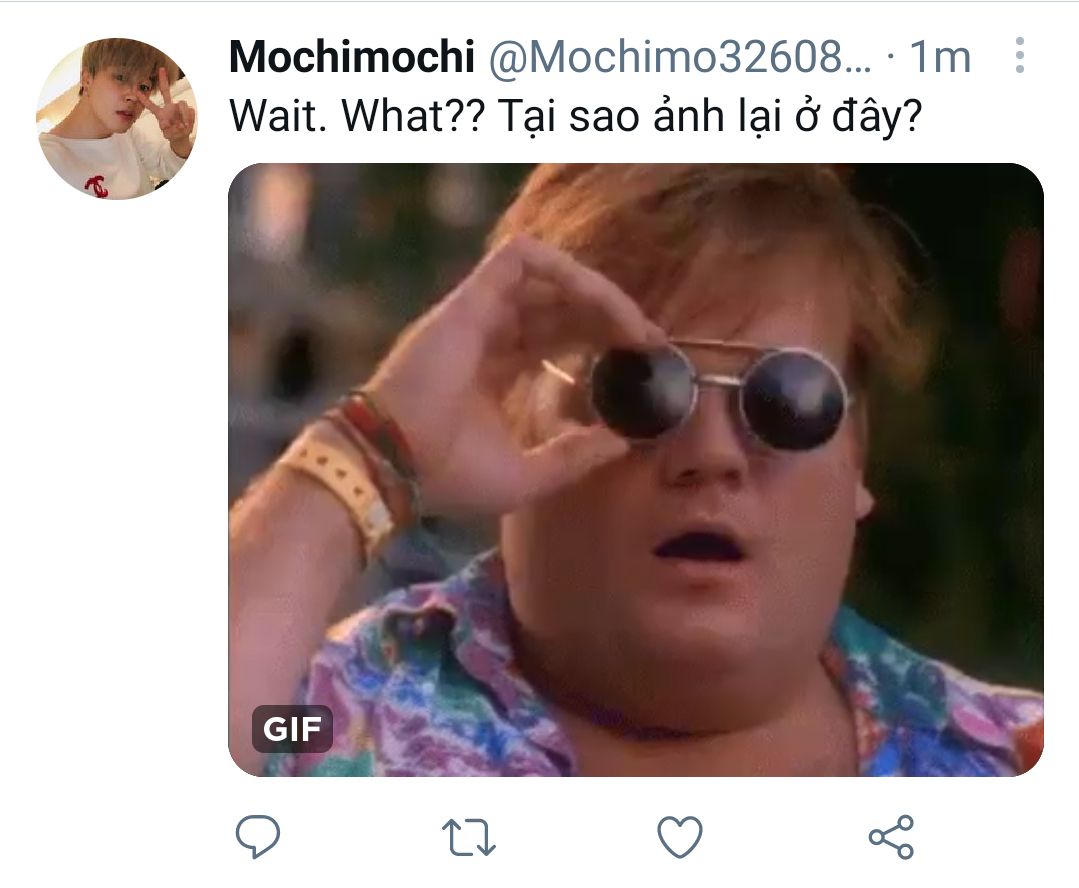Viewport: 1079px width, 888px height.
Task: Click the 1m timestamp of the tweet
Action: tap(940, 56)
